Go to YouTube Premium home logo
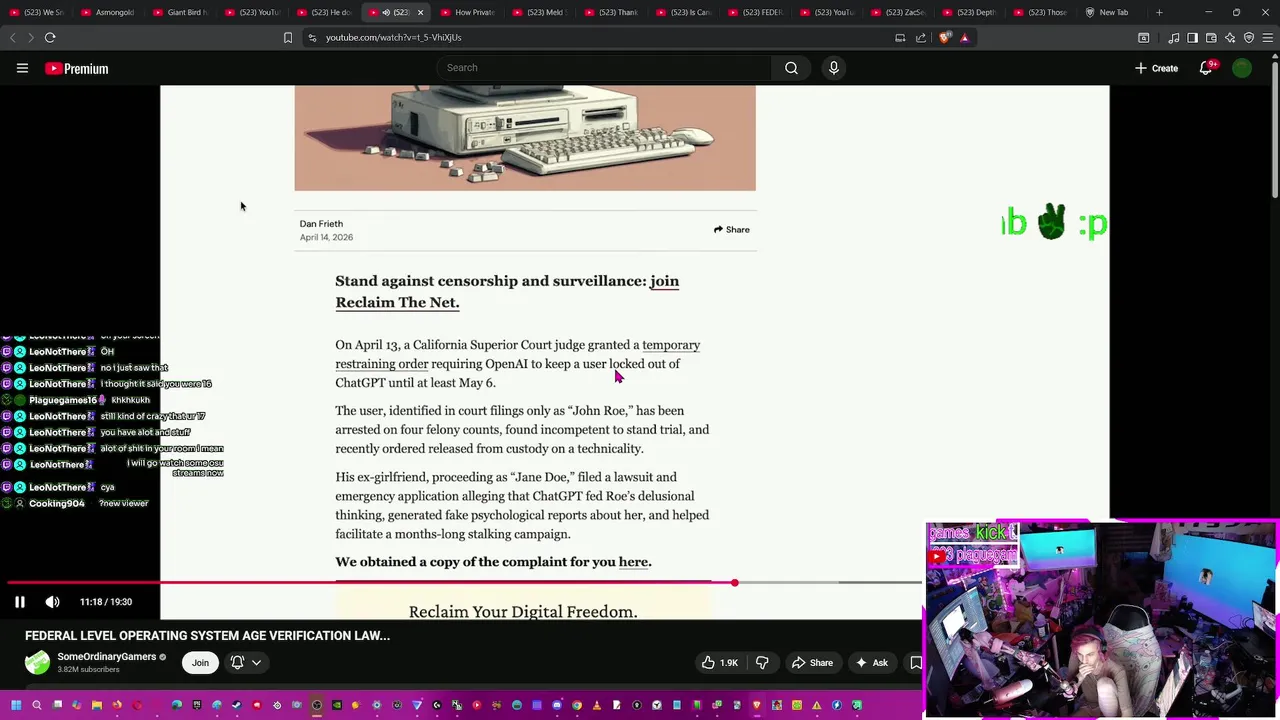Screen dimensions: 1280x720 (x=76, y=68)
